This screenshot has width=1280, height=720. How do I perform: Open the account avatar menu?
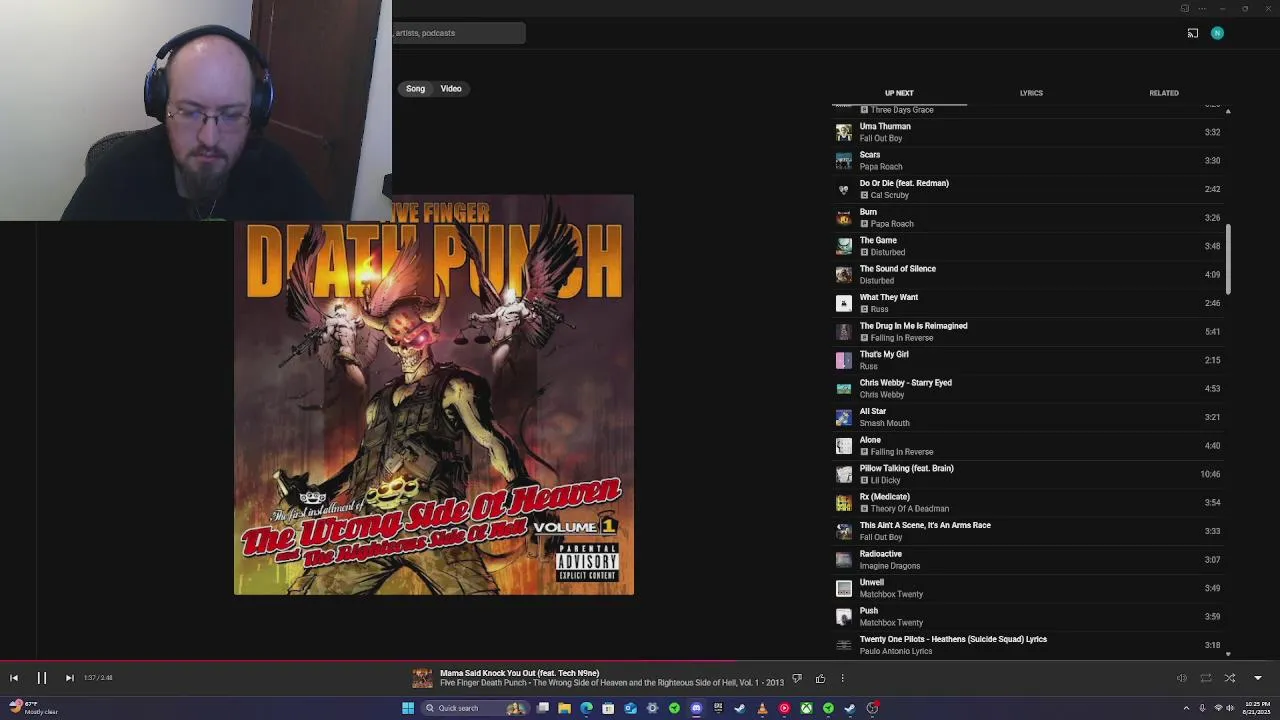pos(1217,33)
